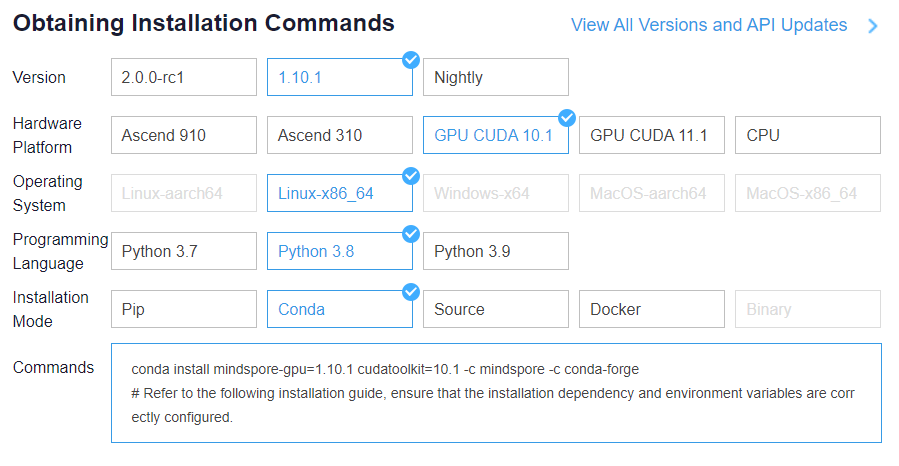This screenshot has height=466, width=899.
Task: Switch to GPU CUDA 11.1 platform
Action: tap(651, 135)
